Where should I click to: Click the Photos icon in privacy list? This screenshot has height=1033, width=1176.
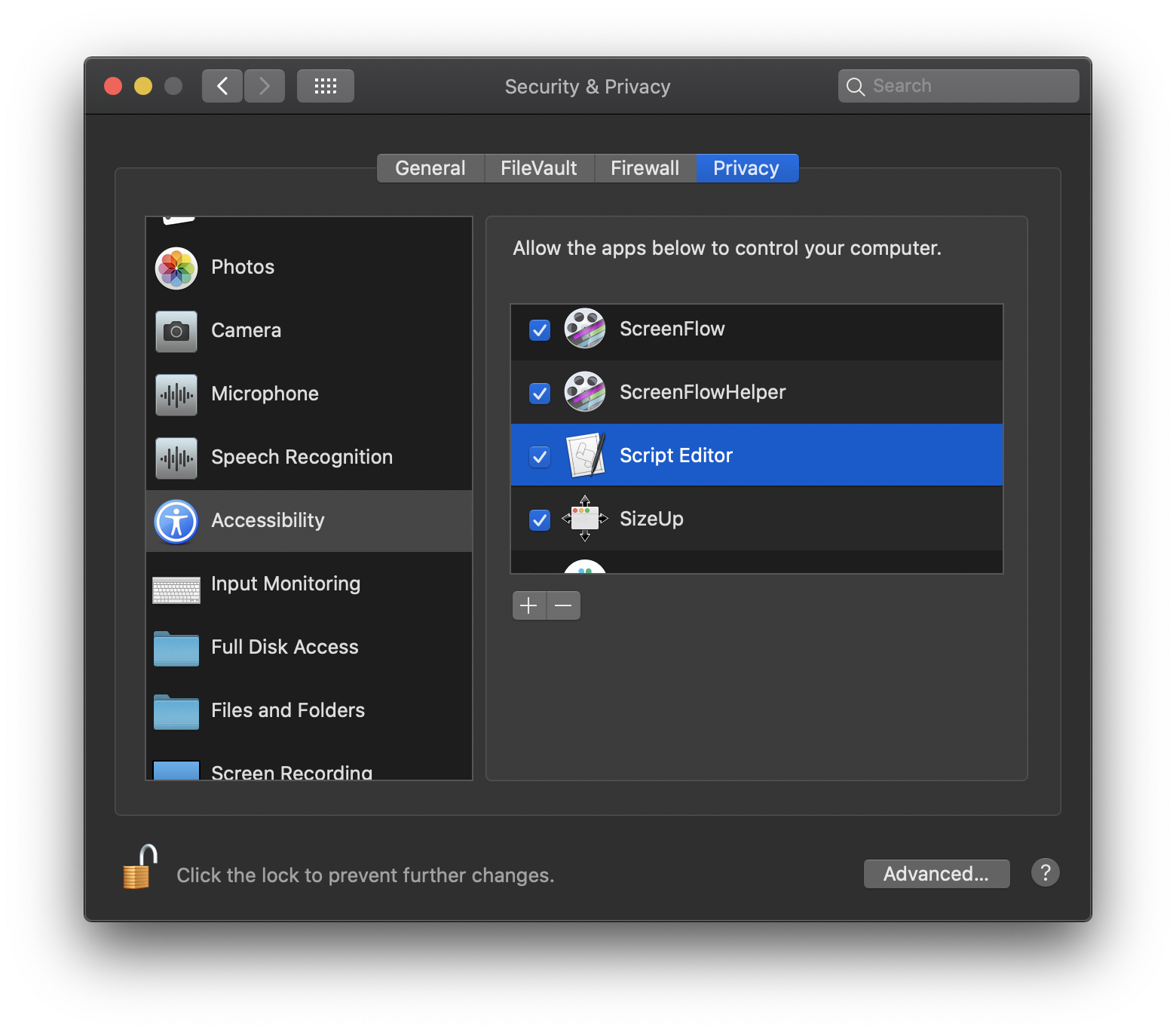176,268
